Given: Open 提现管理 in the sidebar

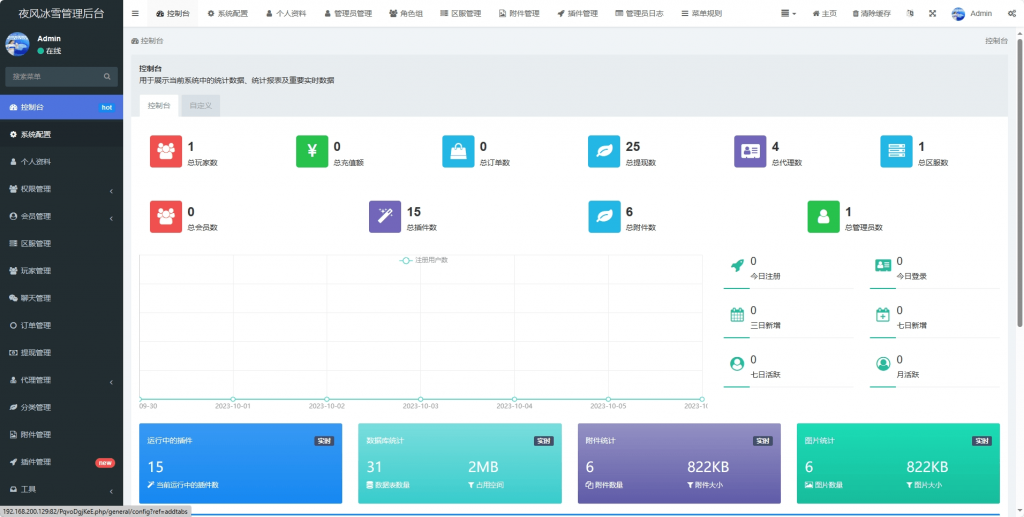Looking at the screenshot, I should [61, 352].
